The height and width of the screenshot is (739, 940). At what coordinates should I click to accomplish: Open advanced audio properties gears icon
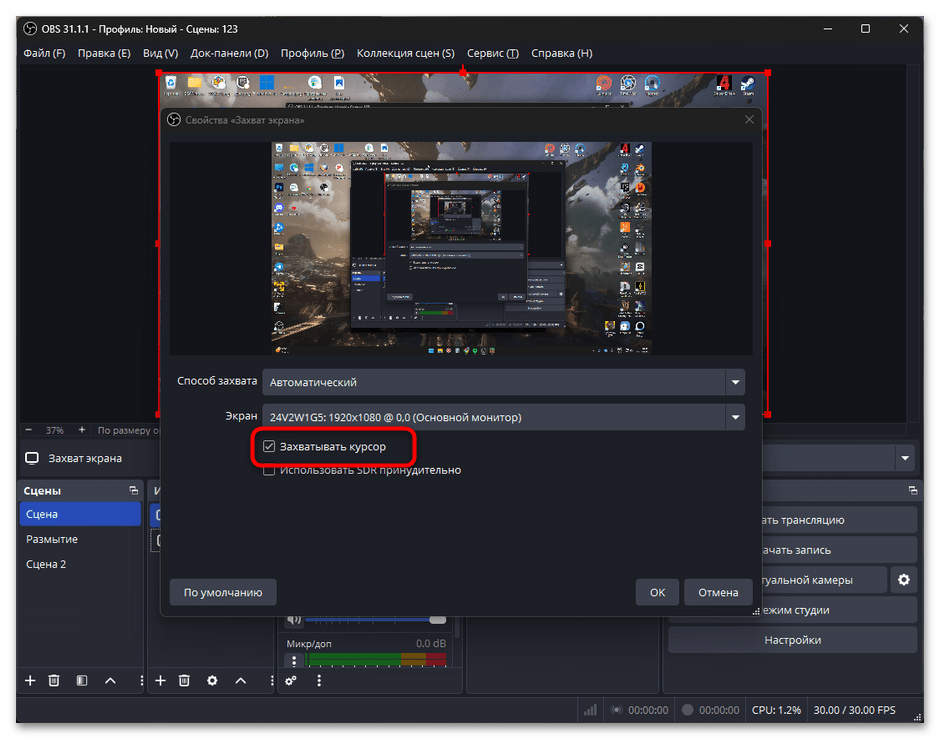click(x=291, y=680)
